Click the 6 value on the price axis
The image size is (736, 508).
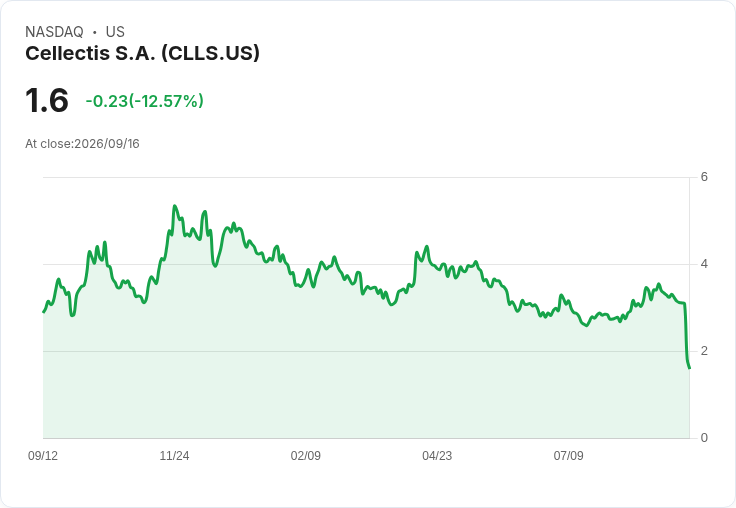704,177
